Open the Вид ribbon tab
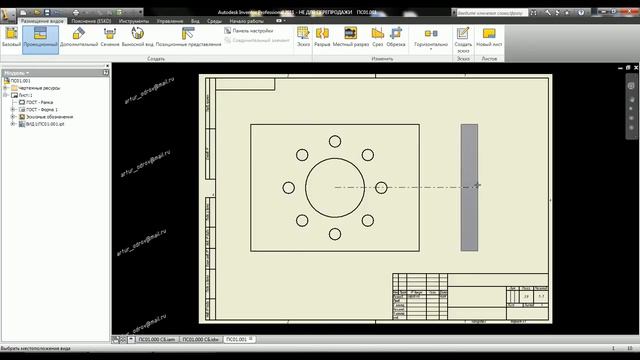Image resolution: width=640 pixels, height=360 pixels. click(195, 21)
